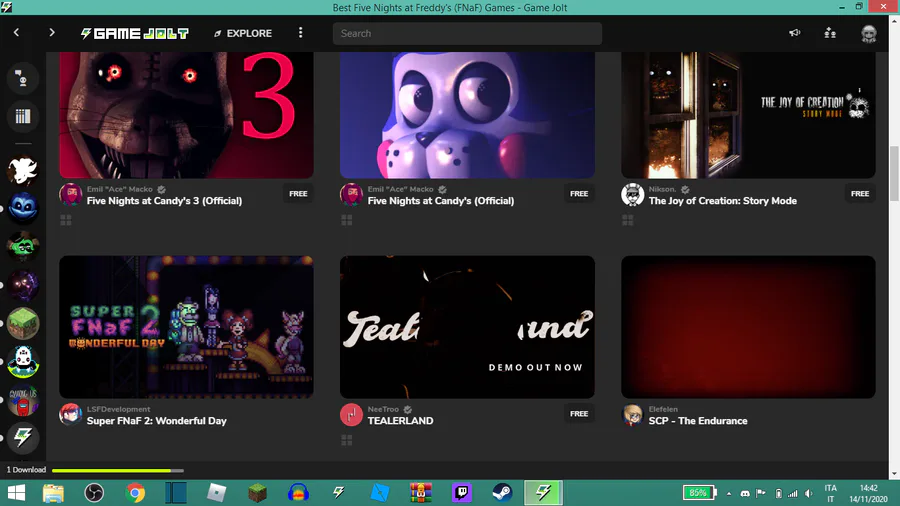Launch Google Chrome from the taskbar

pyautogui.click(x=135, y=493)
